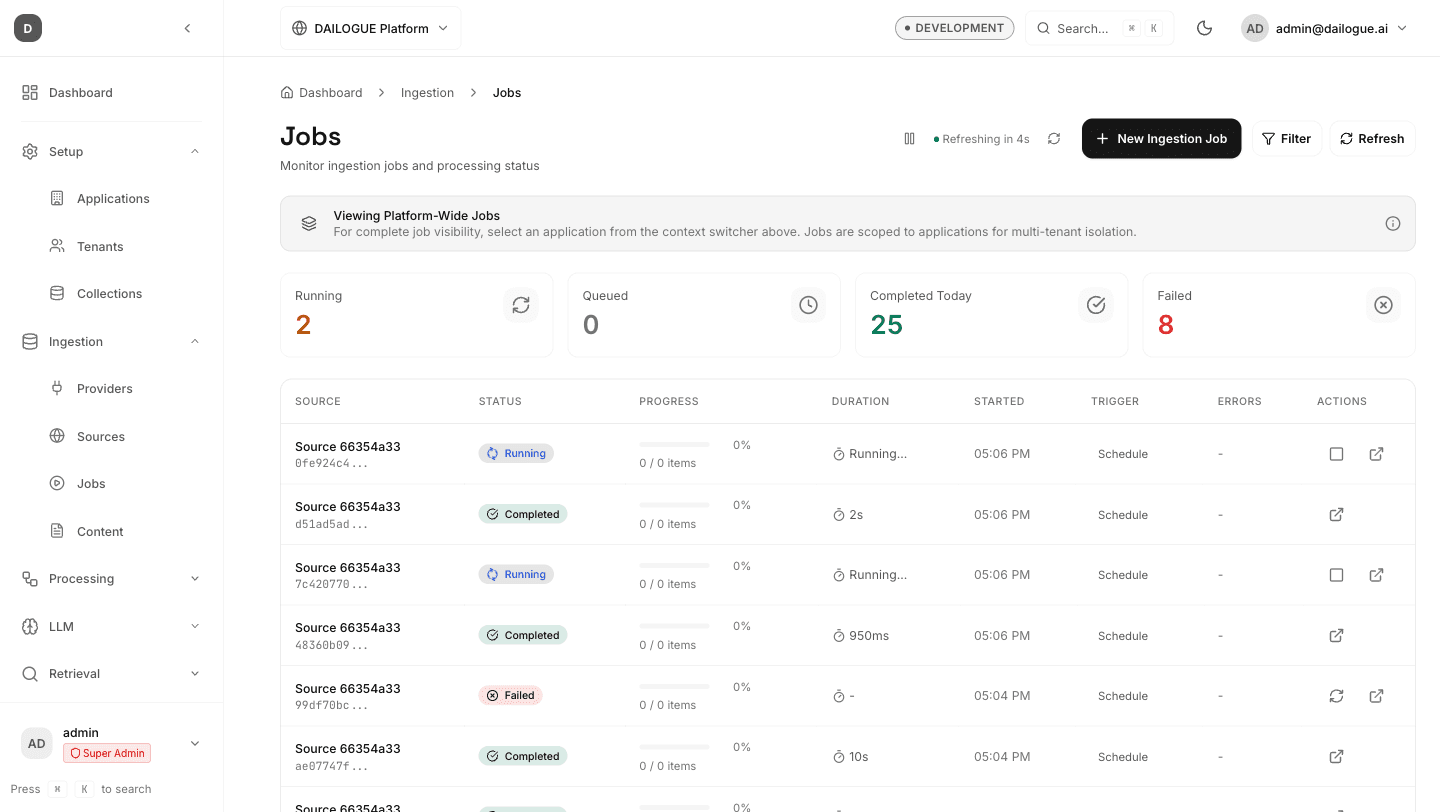Click the home icon in the breadcrumb trail
The image size is (1440, 812).
[x=286, y=91]
